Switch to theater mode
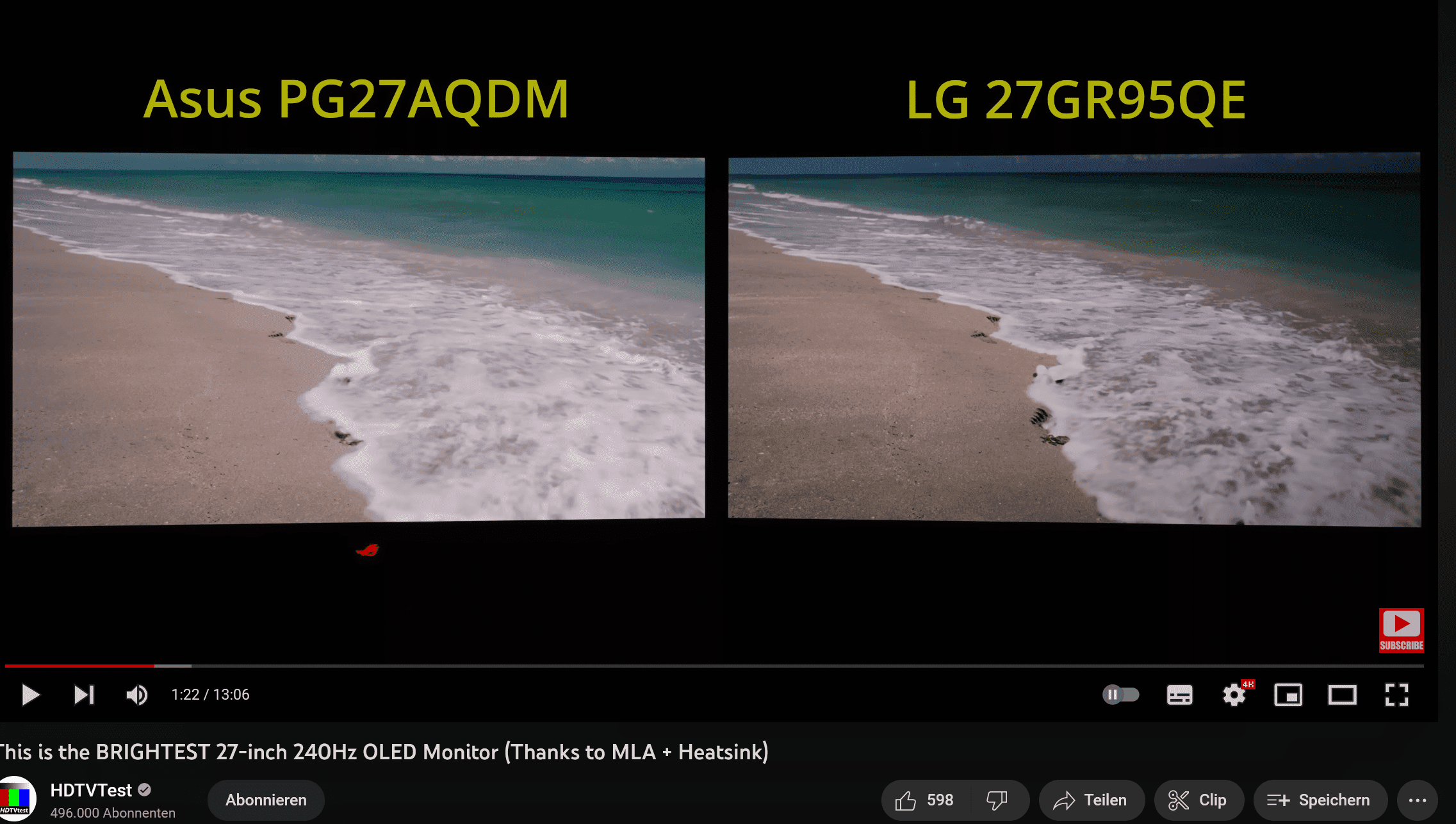This screenshot has height=824, width=1456. [1342, 695]
